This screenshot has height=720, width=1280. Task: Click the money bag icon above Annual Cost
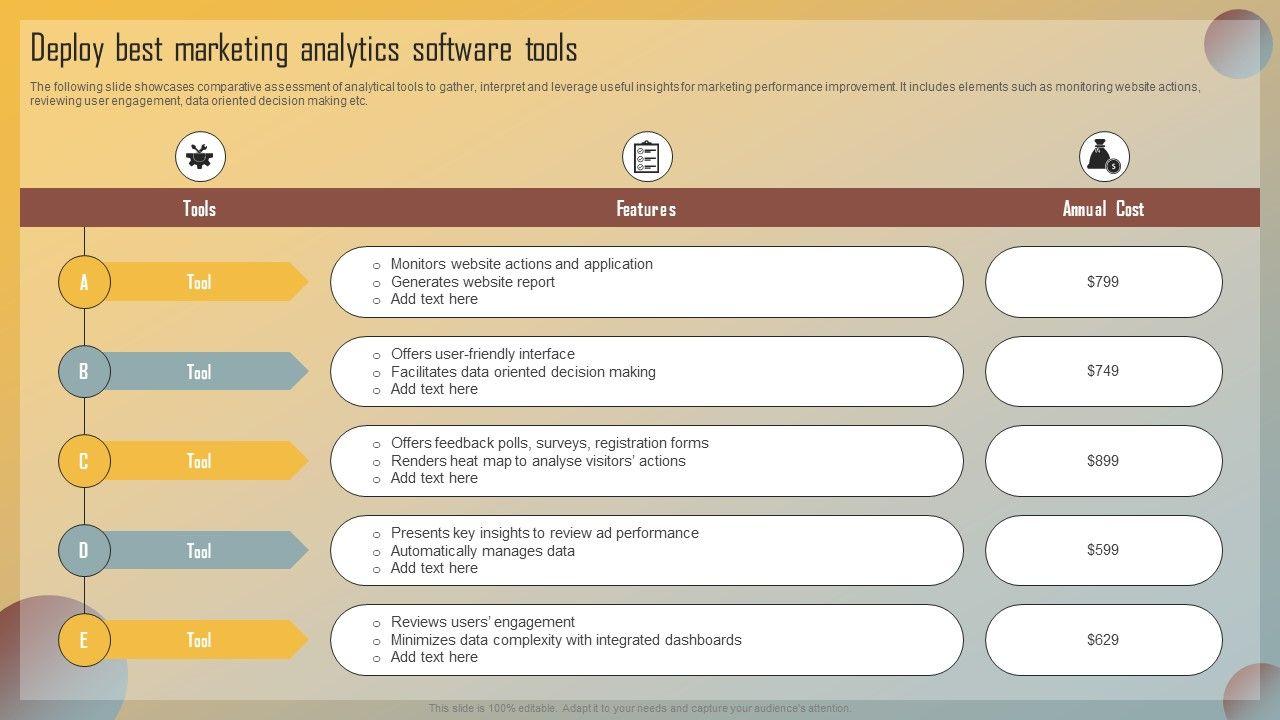[x=1104, y=157]
